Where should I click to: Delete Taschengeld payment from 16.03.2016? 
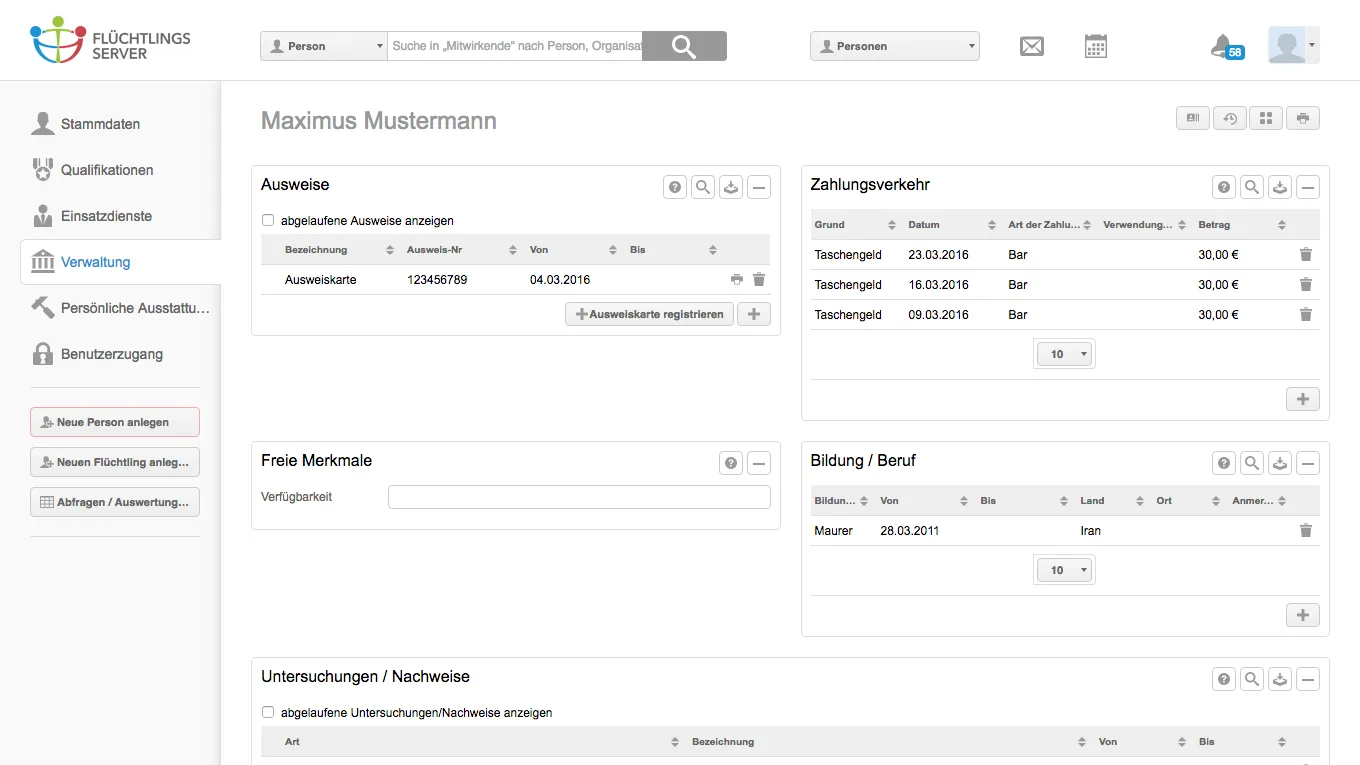(x=1306, y=285)
